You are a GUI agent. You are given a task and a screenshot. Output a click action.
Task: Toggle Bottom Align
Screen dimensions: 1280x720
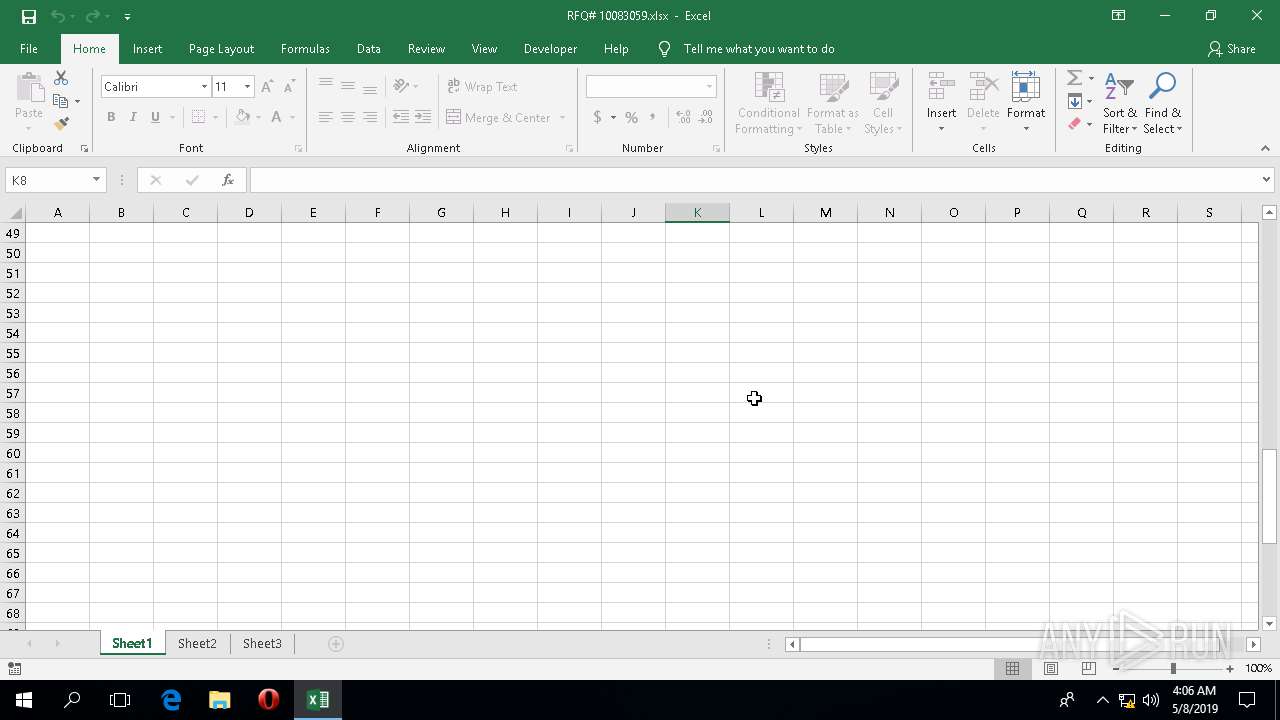point(370,86)
